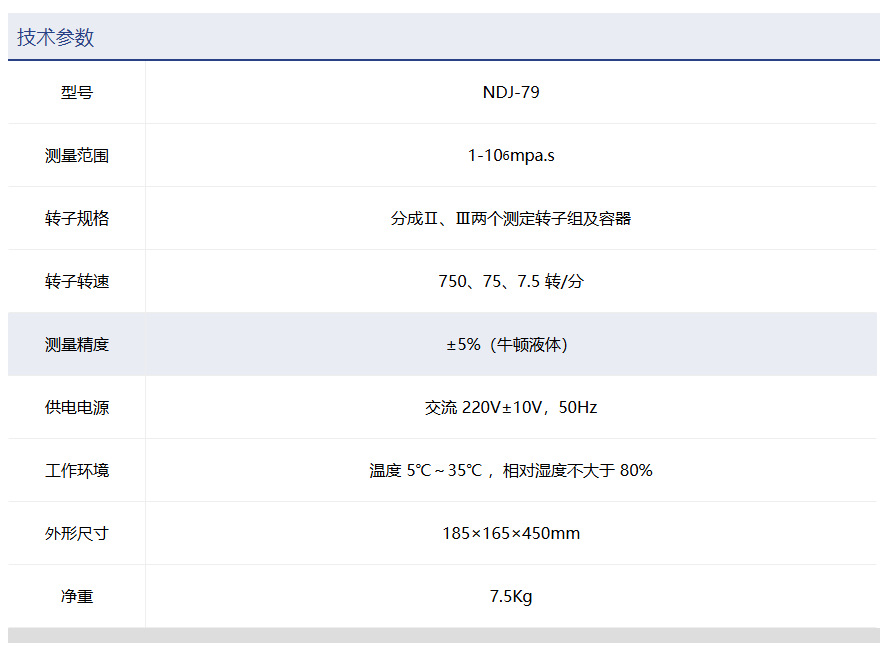Click the 测量范围 row label

pos(77,156)
